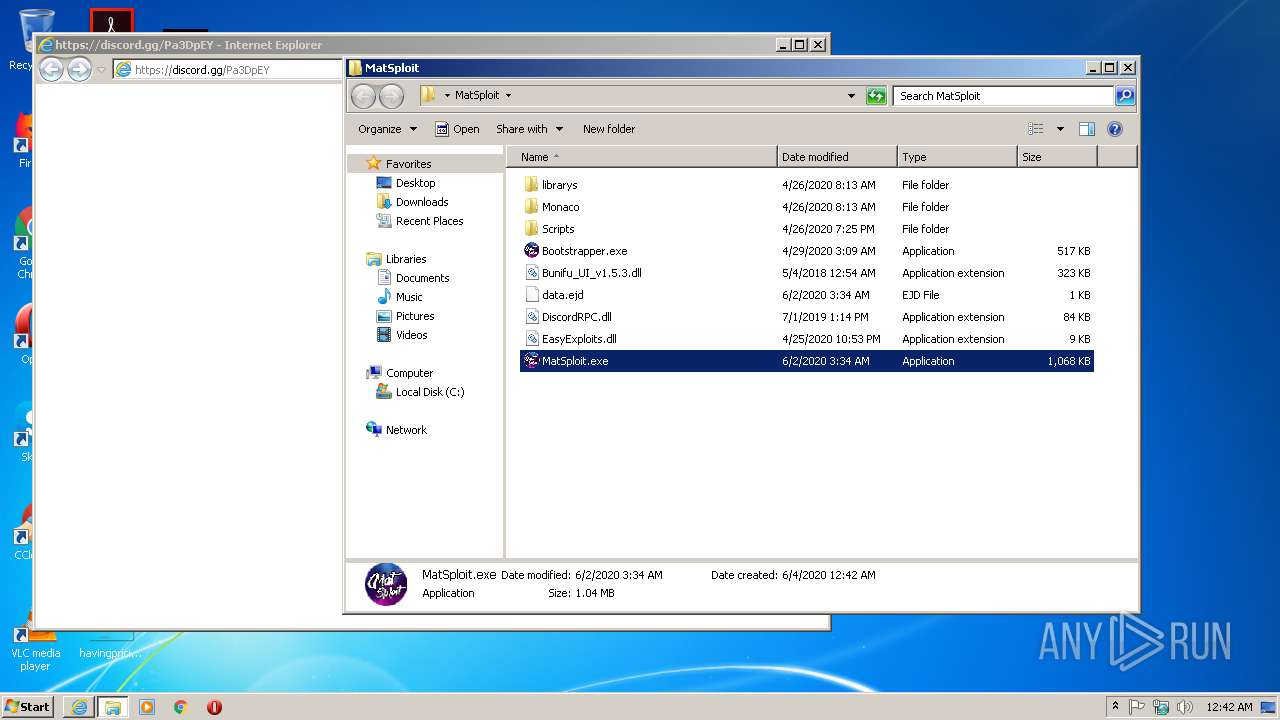The height and width of the screenshot is (720, 1280).
Task: Sort by Date modified column header
Action: click(837, 157)
